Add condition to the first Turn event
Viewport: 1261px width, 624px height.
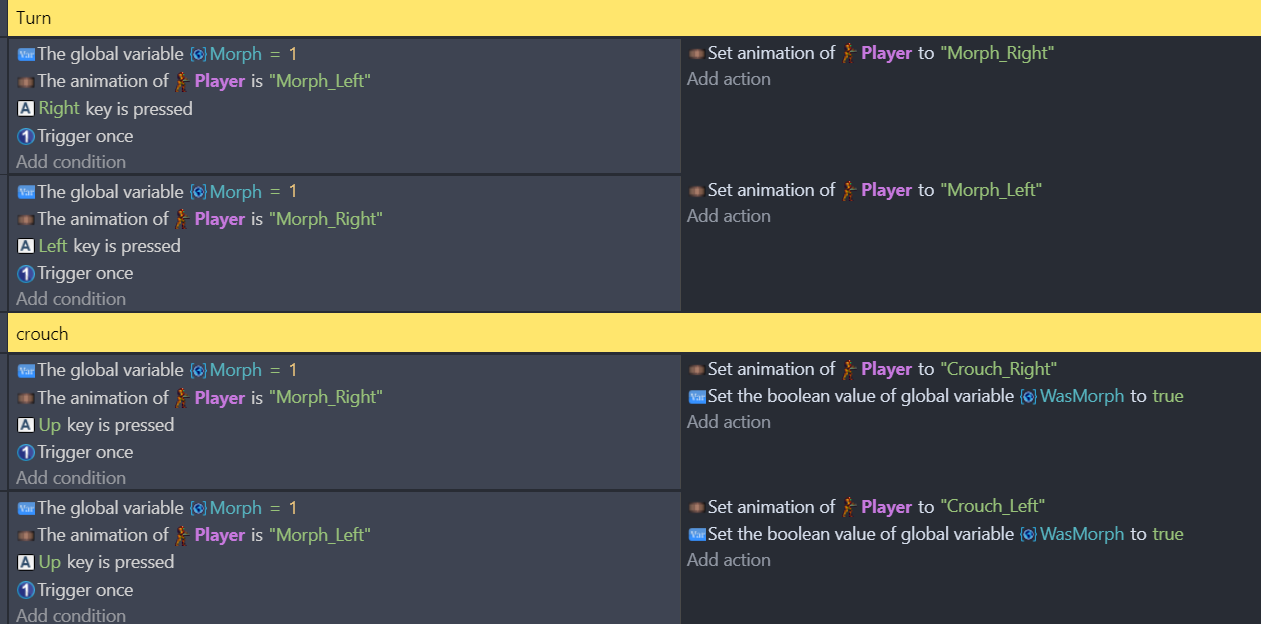[x=71, y=162]
